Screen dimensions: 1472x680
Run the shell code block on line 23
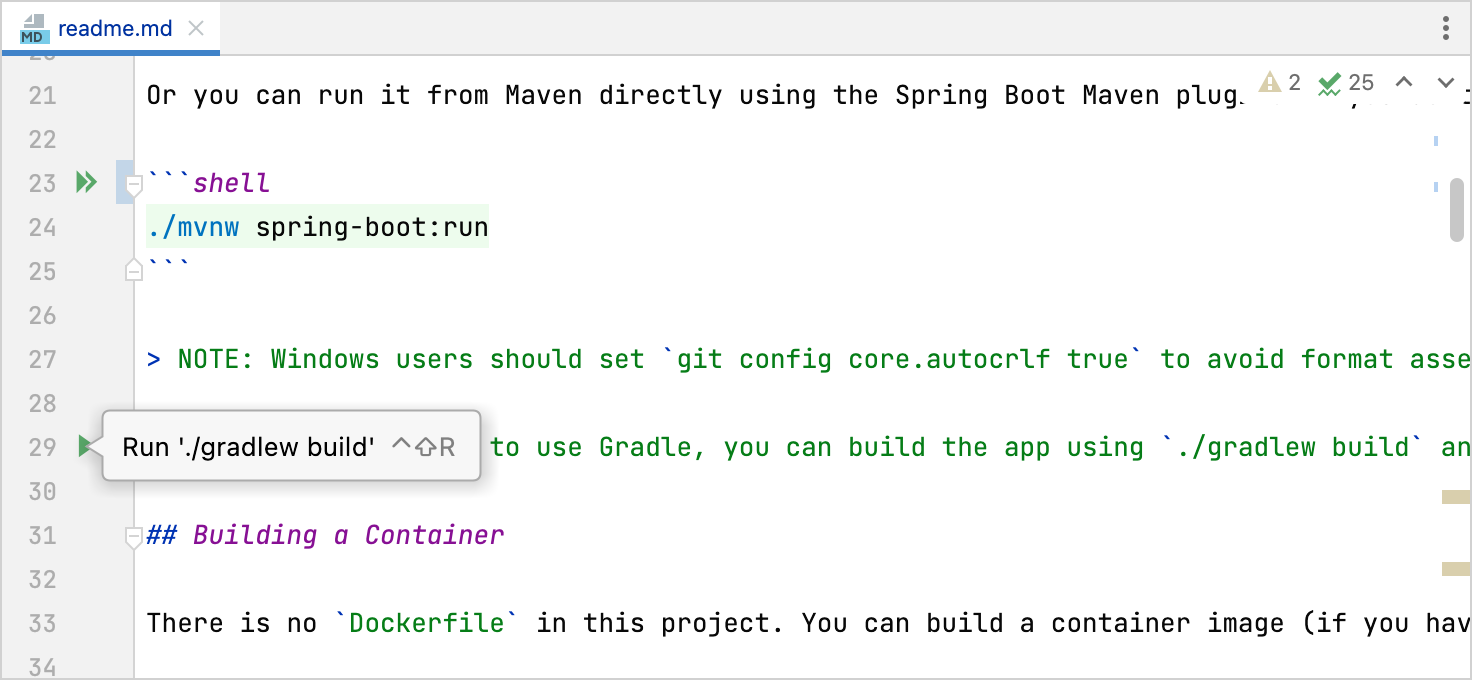tap(85, 182)
